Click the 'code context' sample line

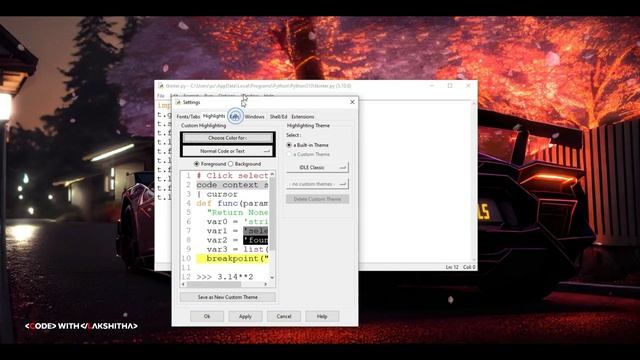[x=232, y=185]
